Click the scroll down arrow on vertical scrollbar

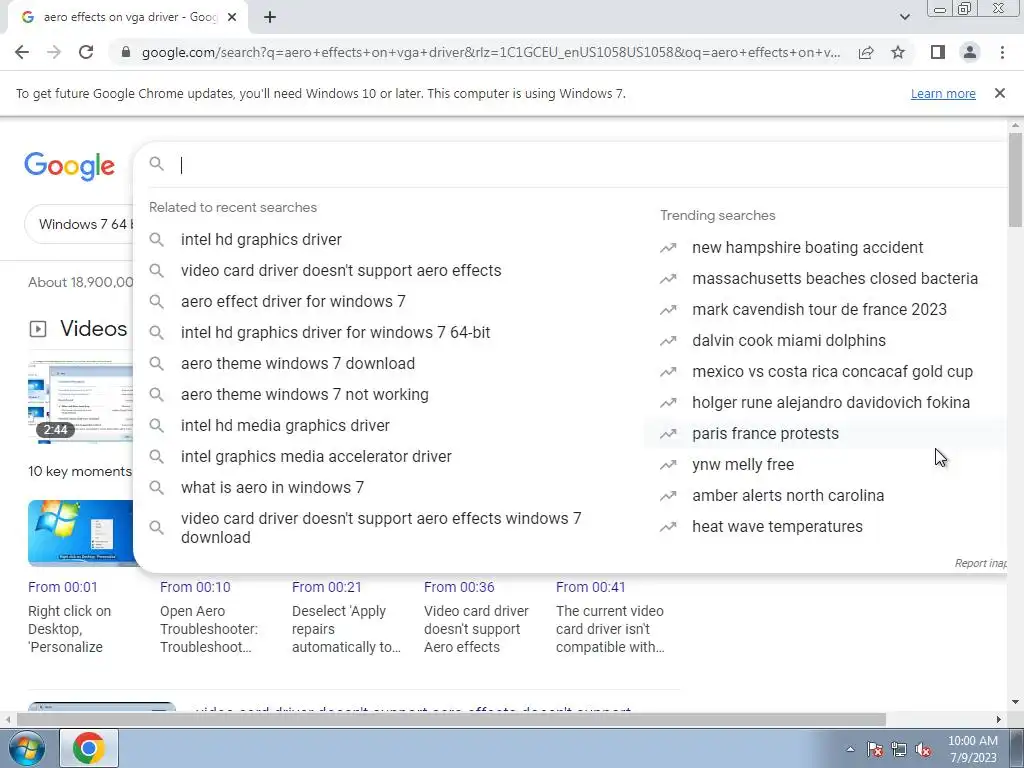[1015, 703]
